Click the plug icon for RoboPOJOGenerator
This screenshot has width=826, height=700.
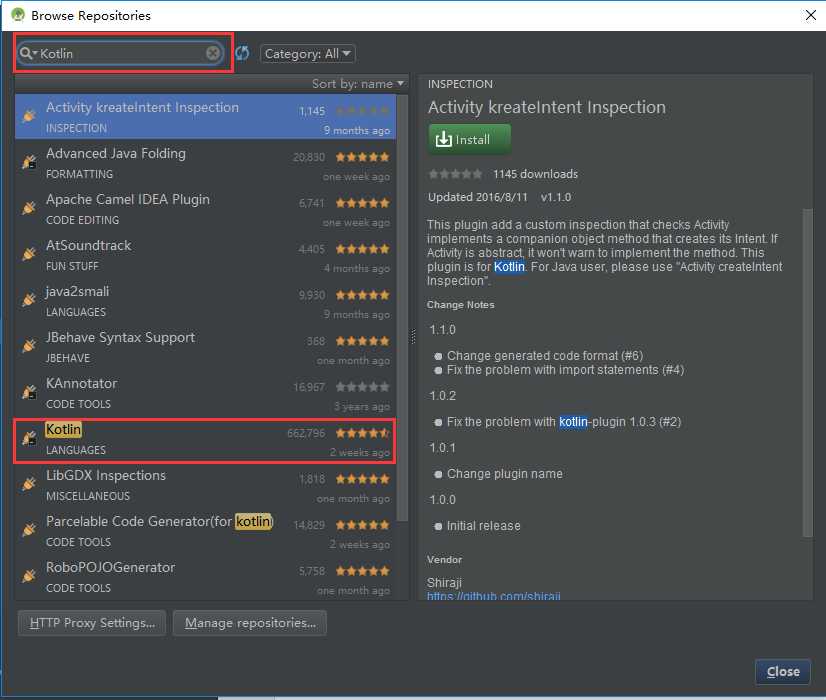pos(29,576)
